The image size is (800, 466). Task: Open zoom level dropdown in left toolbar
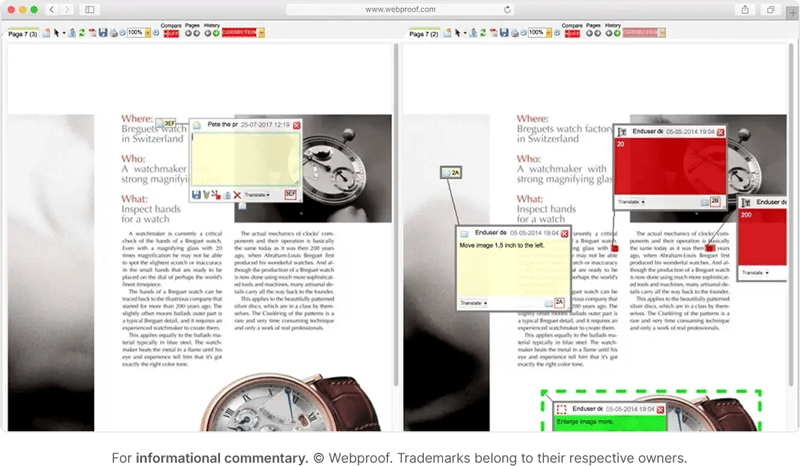148,33
